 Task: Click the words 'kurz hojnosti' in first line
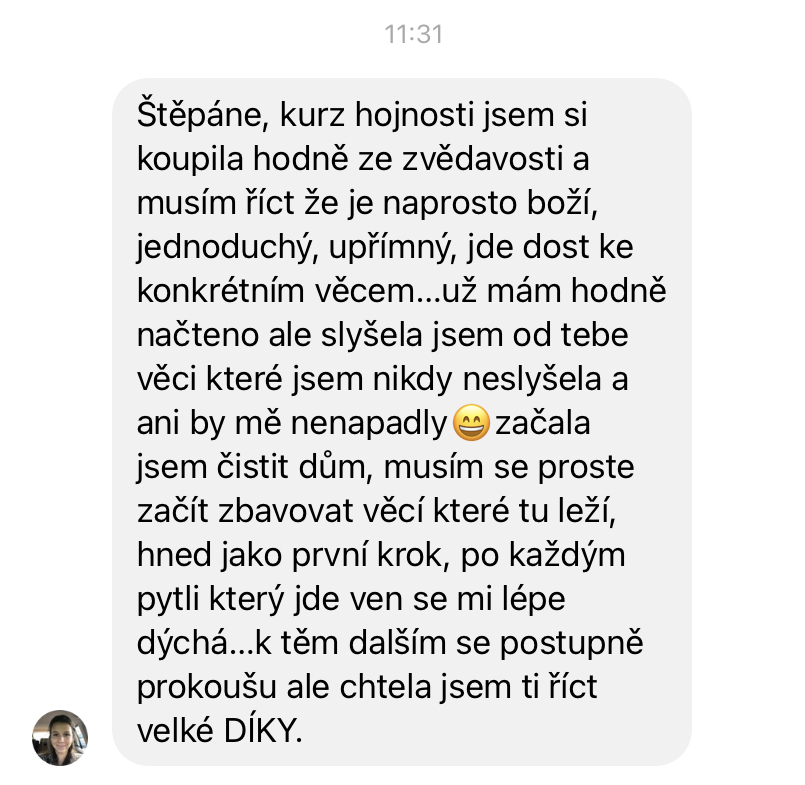tap(377, 116)
